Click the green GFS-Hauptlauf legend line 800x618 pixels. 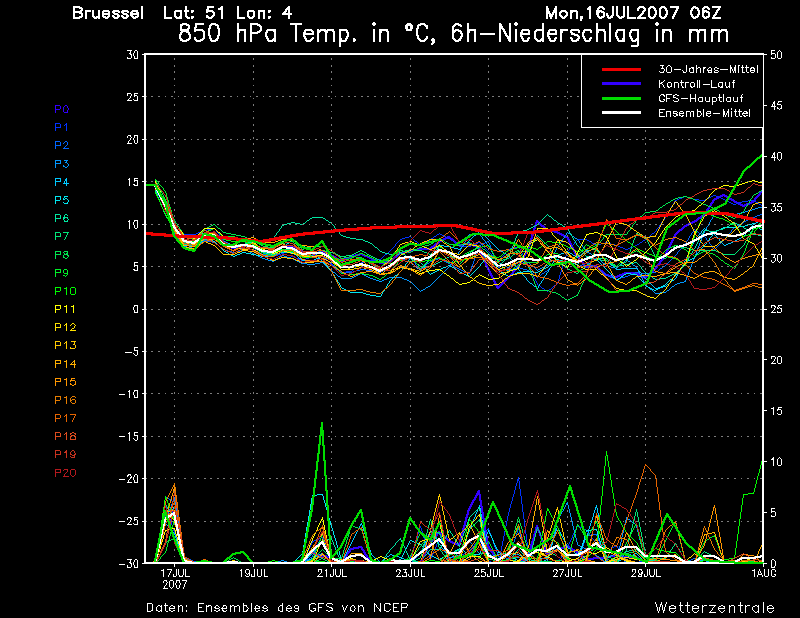tap(621, 98)
